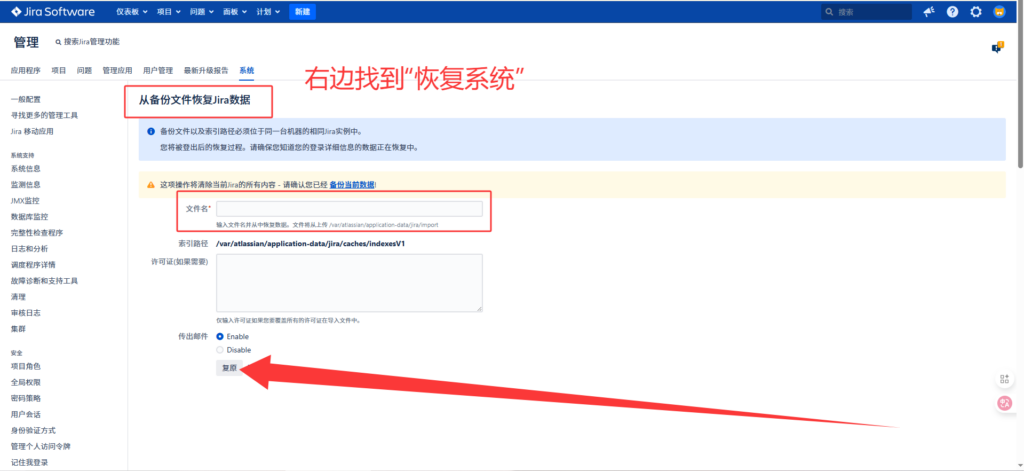
Task: Click the pink floating assistant icon
Action: click(1005, 403)
